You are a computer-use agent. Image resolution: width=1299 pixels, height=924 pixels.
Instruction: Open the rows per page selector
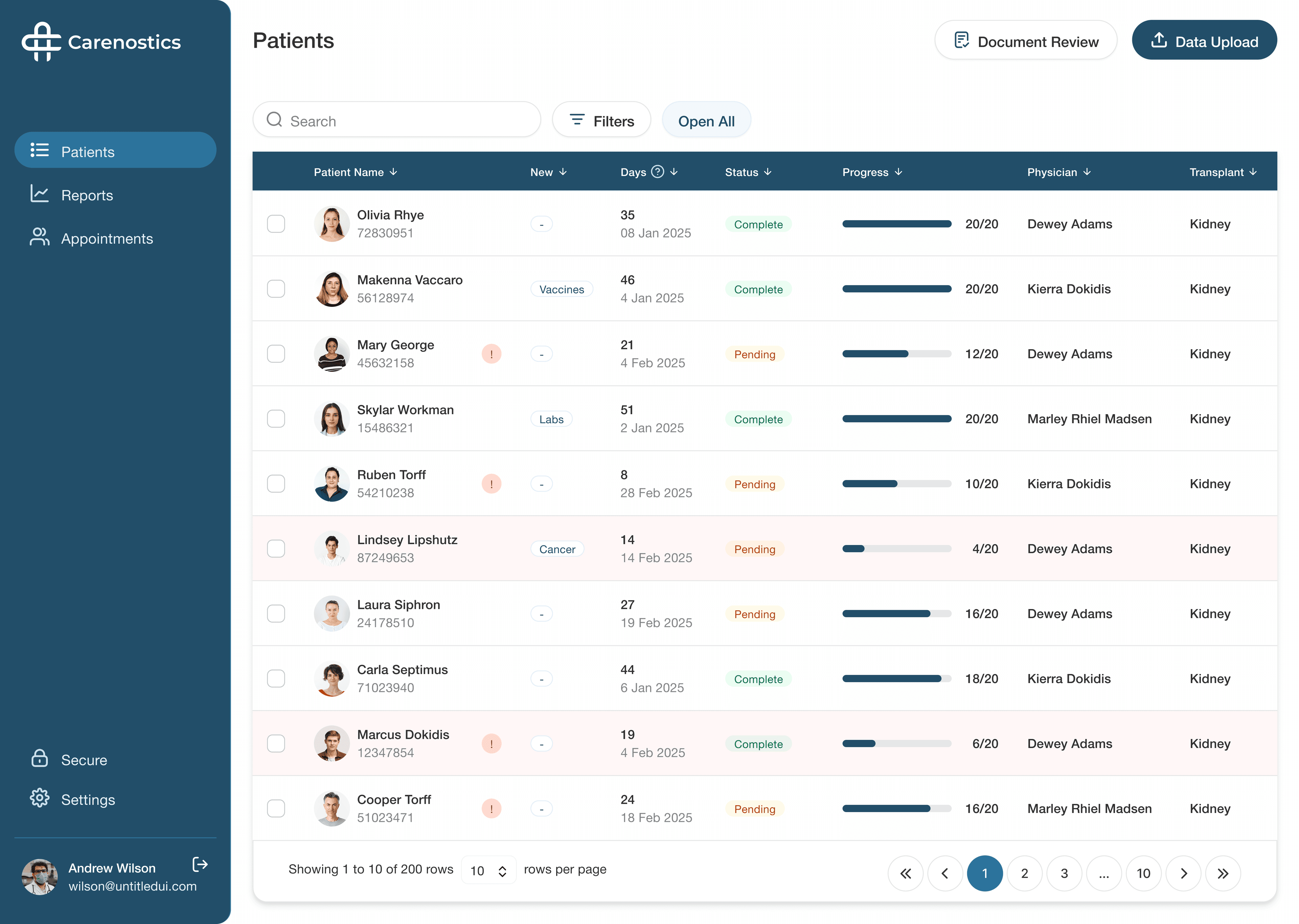488,870
